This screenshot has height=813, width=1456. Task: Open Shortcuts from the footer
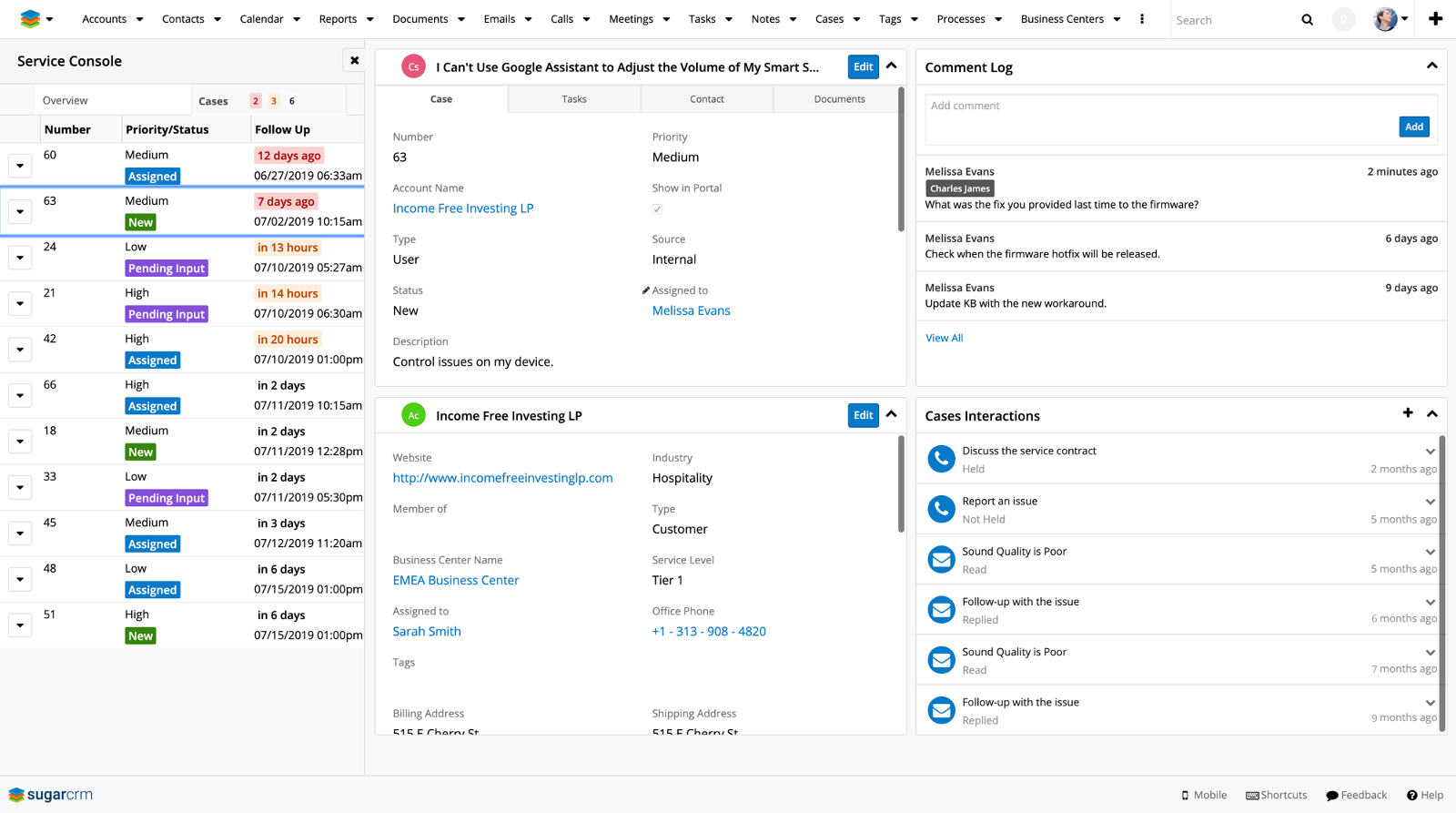[1276, 795]
